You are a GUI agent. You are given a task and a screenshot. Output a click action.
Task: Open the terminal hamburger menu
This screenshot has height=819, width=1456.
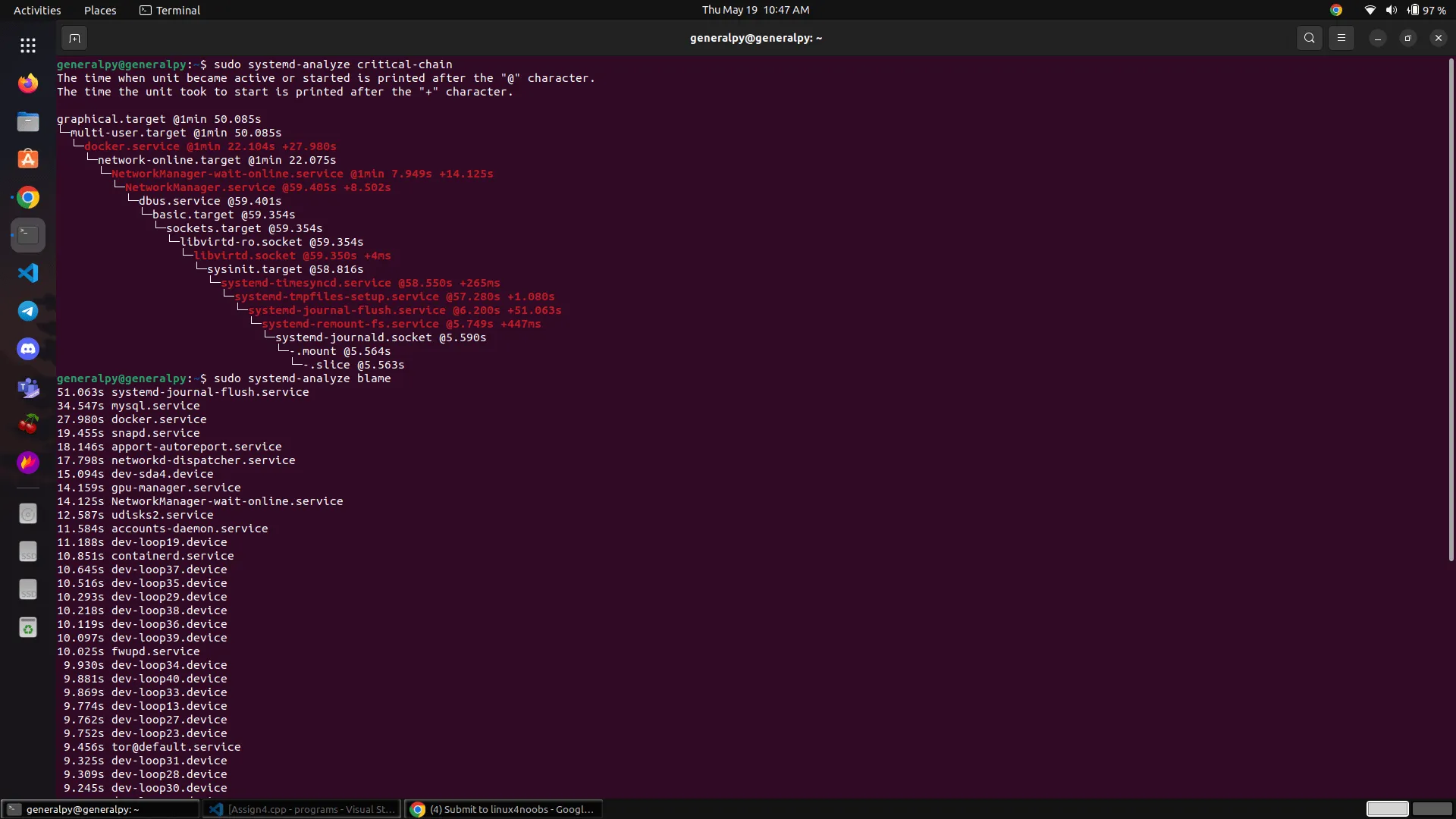point(1341,37)
